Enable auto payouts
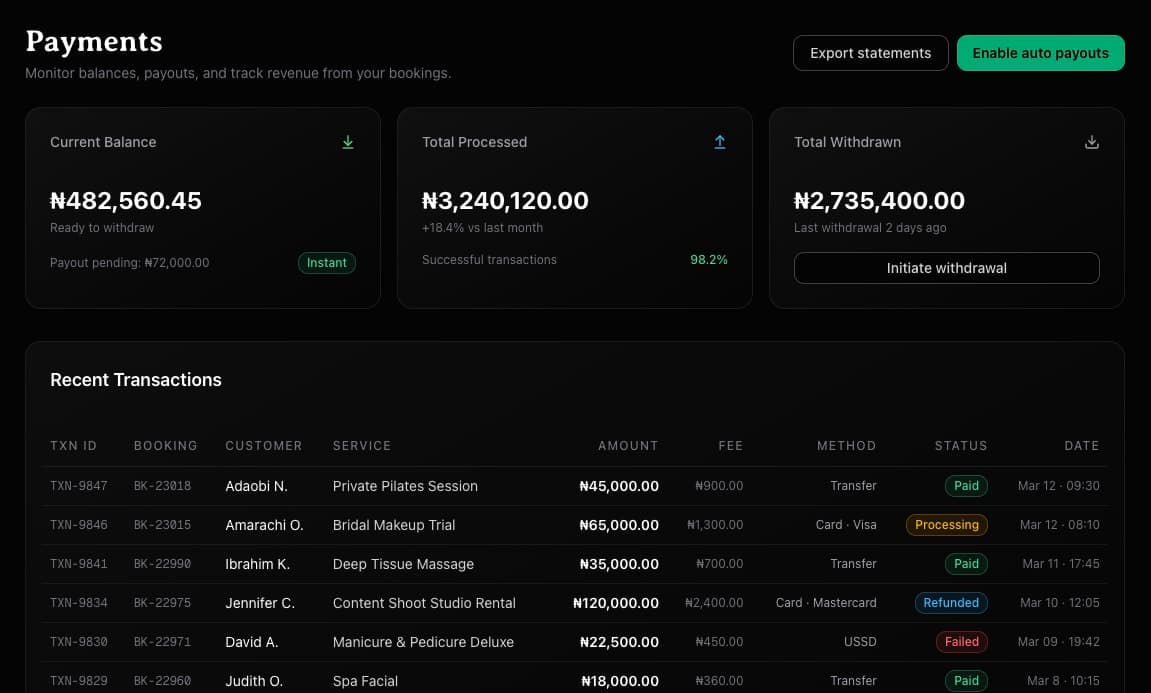This screenshot has height=693, width=1151. point(1040,52)
